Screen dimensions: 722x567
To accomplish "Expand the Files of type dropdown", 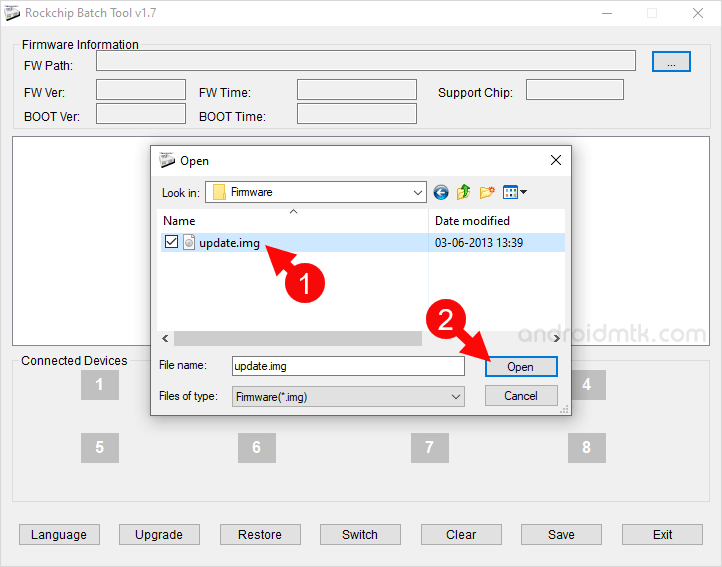I will tap(456, 397).
